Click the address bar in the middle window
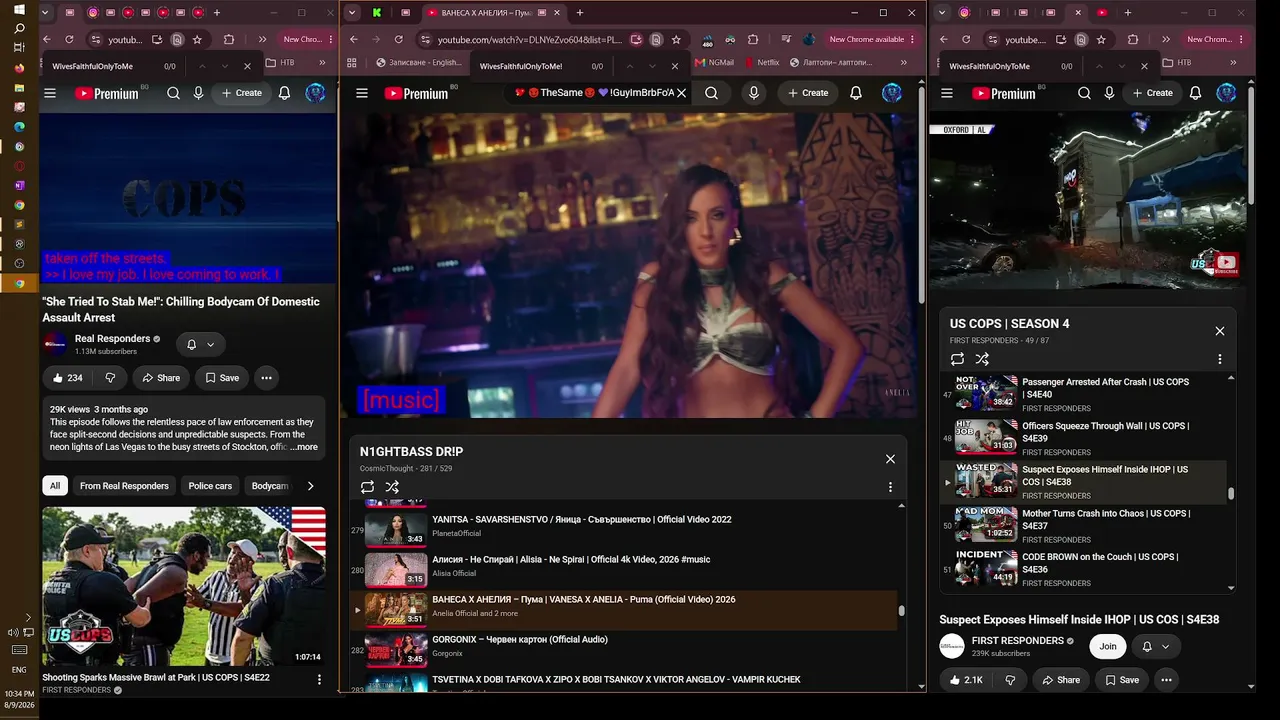1280x720 pixels. click(x=530, y=40)
